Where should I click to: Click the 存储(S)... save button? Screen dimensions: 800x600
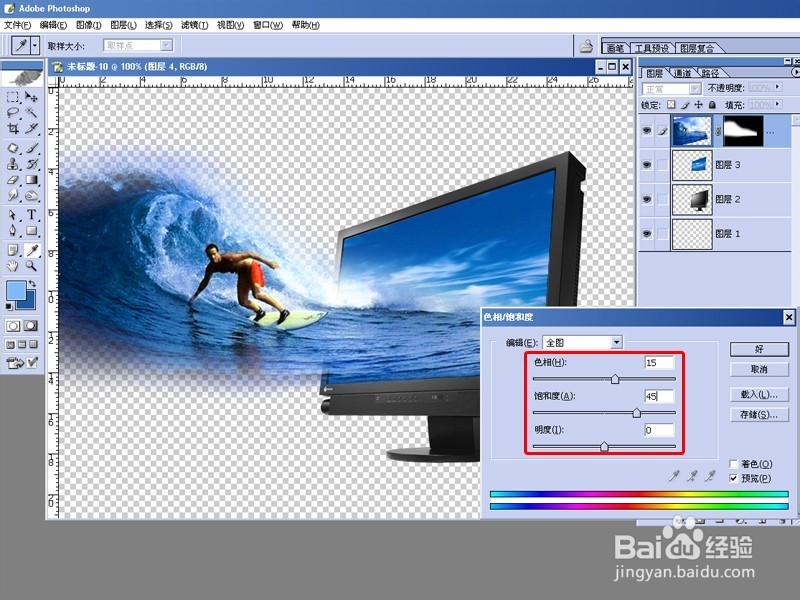(759, 414)
